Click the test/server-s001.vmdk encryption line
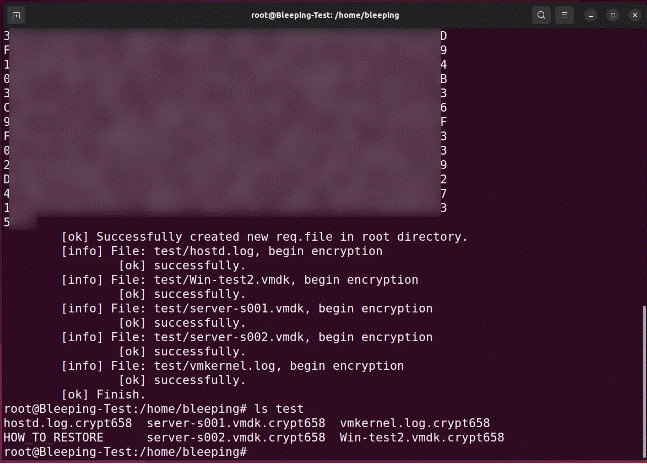 point(247,309)
